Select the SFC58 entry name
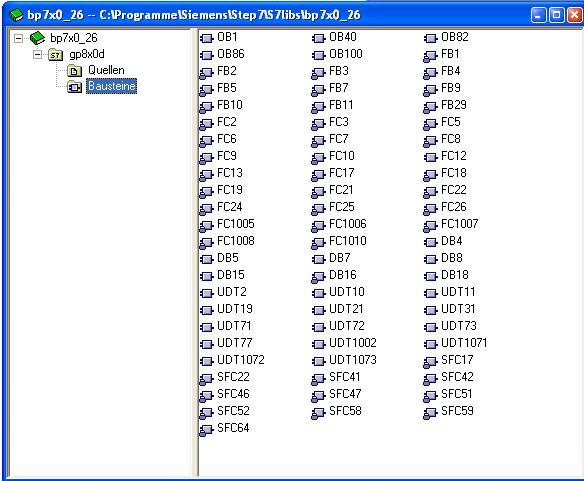This screenshot has height=481, width=584. click(x=345, y=411)
